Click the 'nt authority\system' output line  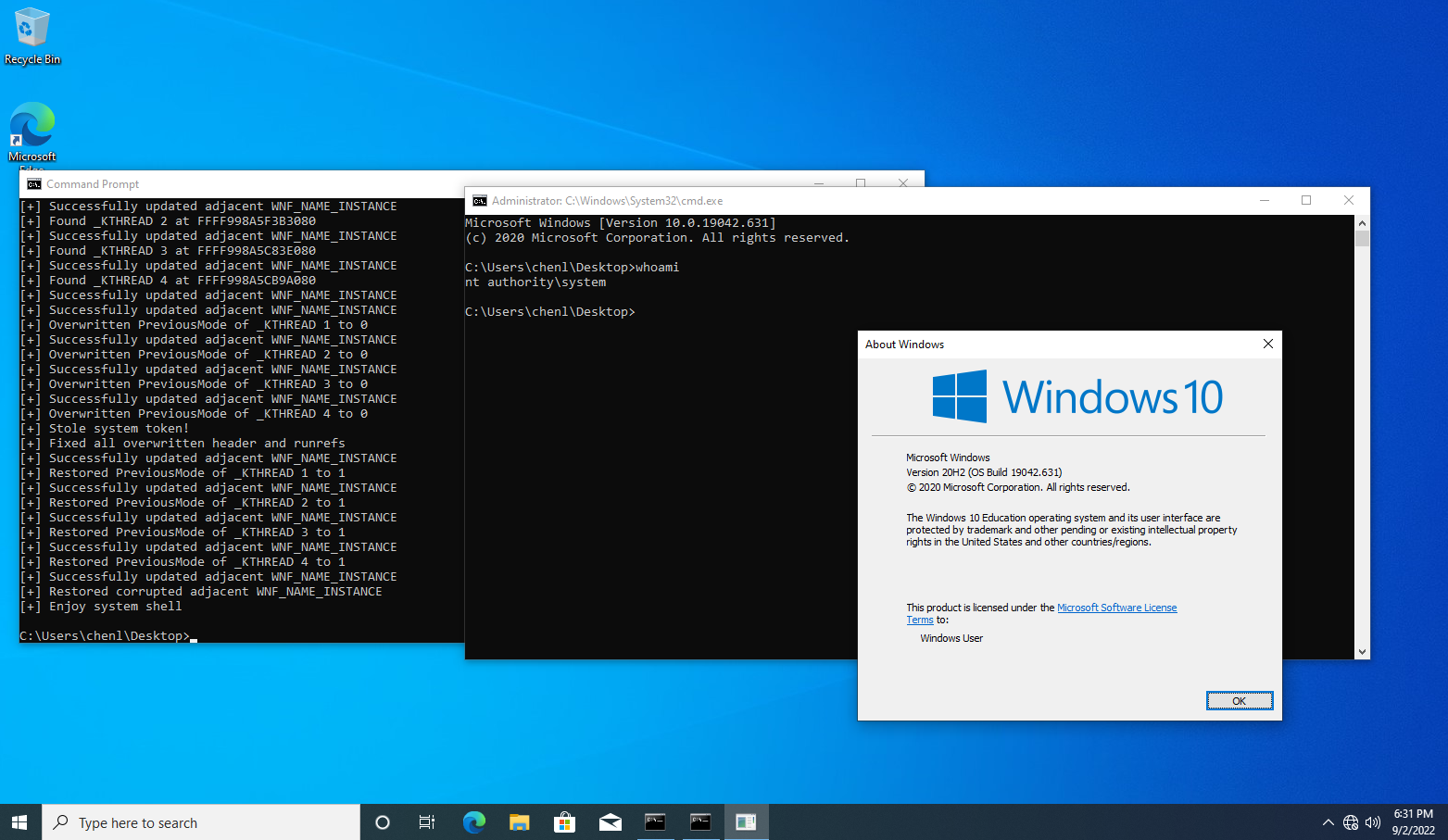tap(535, 282)
